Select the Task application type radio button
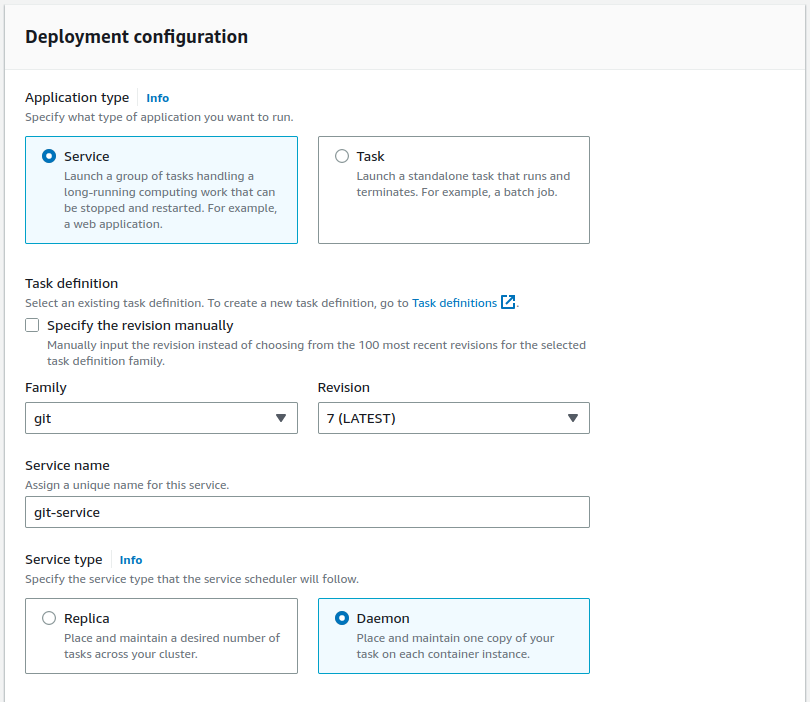This screenshot has width=810, height=702. point(342,156)
